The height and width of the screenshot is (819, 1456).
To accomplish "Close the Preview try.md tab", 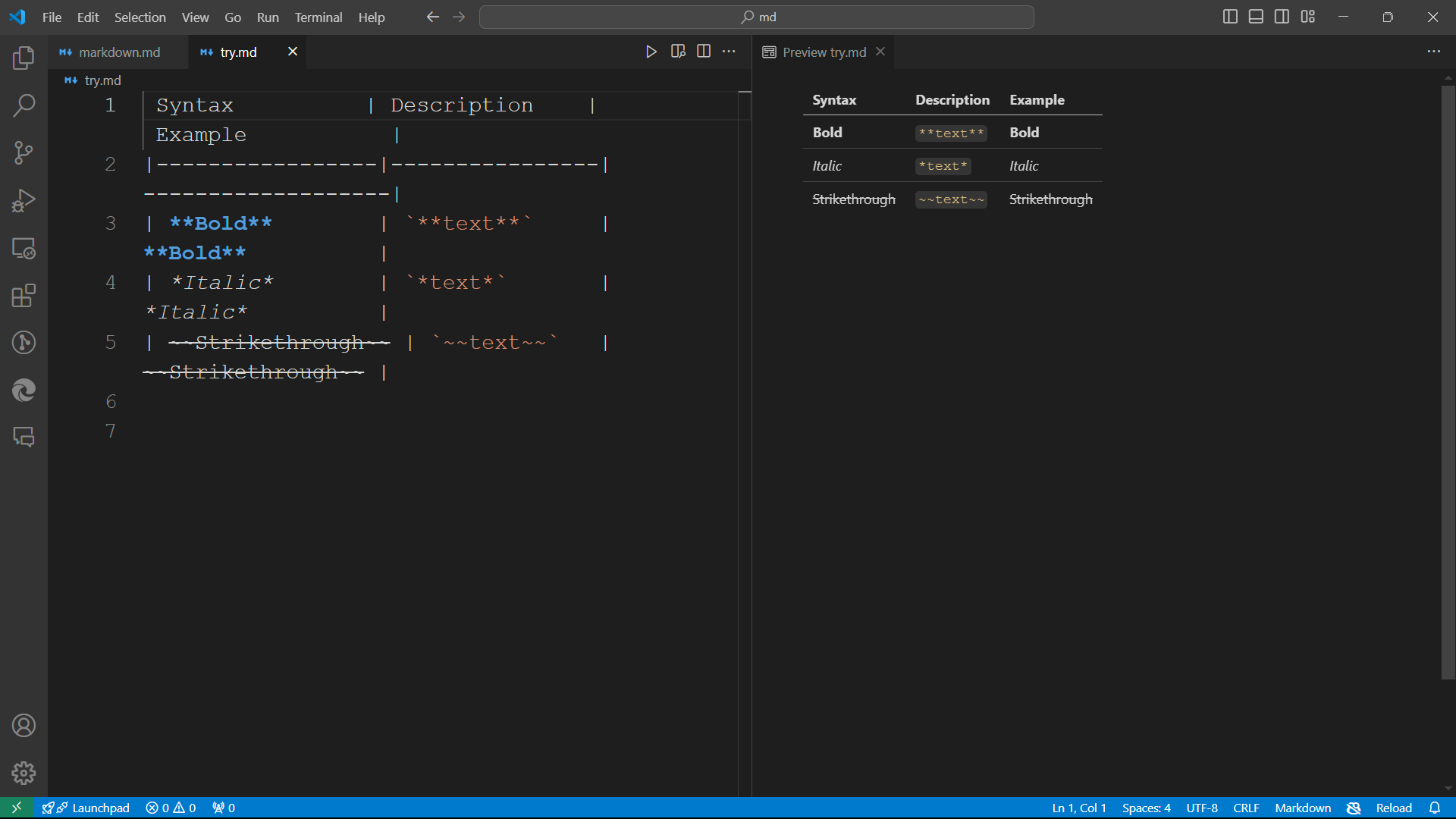I will pos(880,52).
